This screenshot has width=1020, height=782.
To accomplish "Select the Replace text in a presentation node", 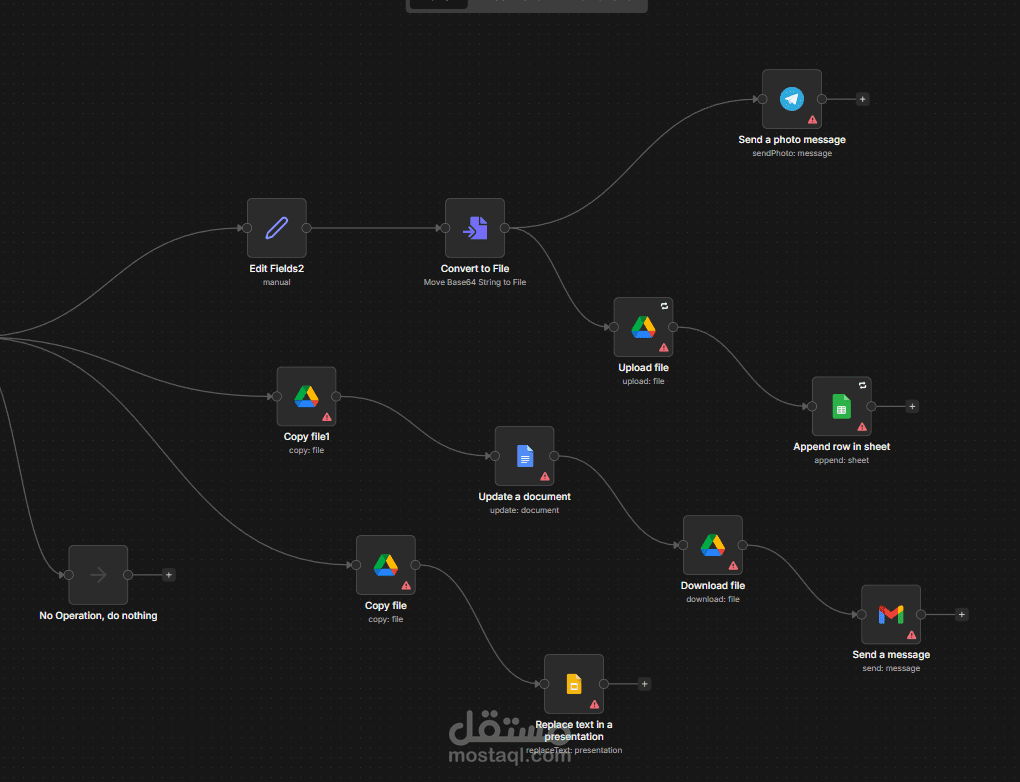I will pyautogui.click(x=574, y=684).
